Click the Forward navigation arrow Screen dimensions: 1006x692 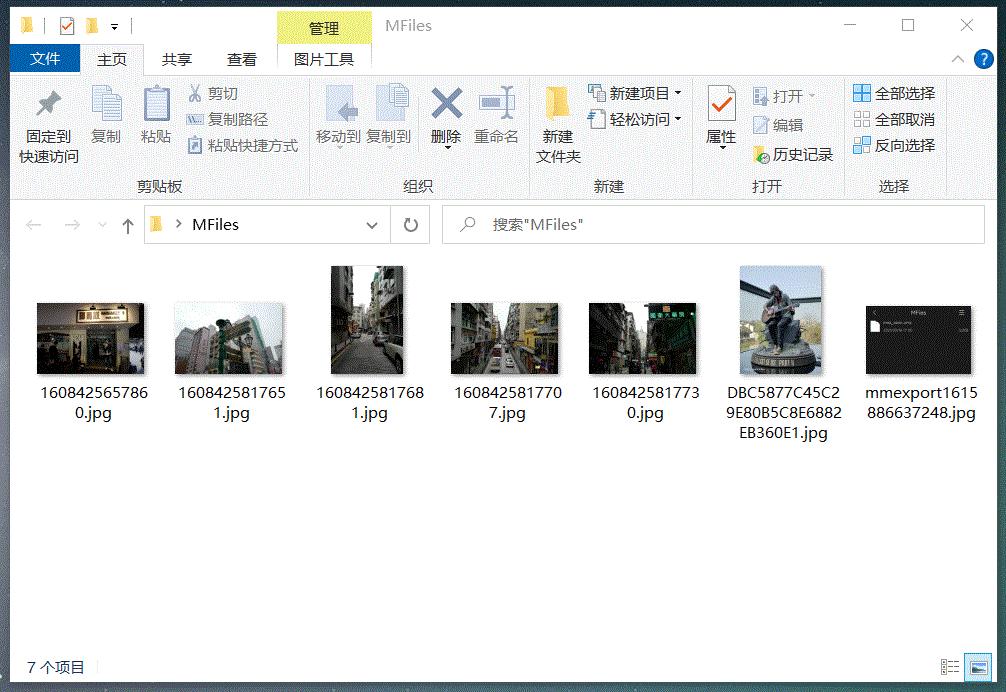72,225
